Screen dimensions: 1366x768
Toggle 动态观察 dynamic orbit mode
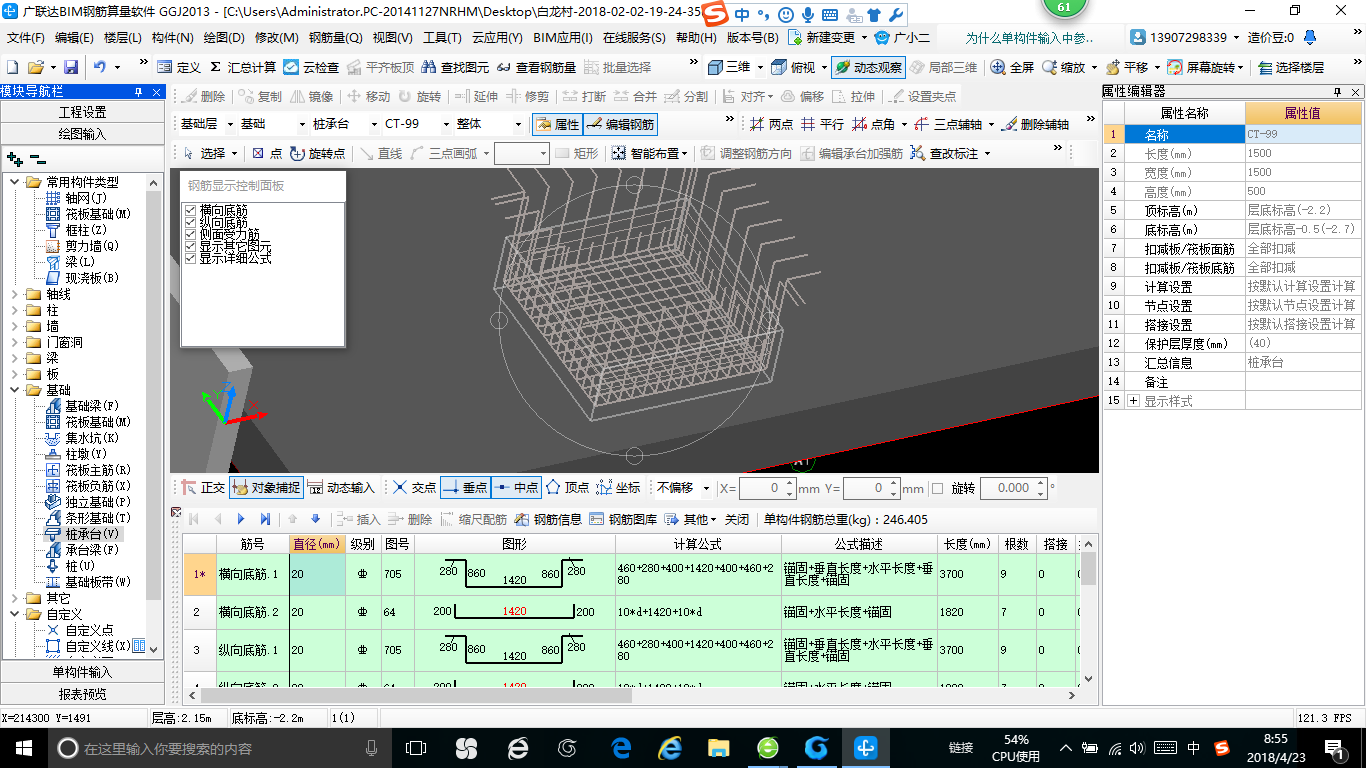868,67
